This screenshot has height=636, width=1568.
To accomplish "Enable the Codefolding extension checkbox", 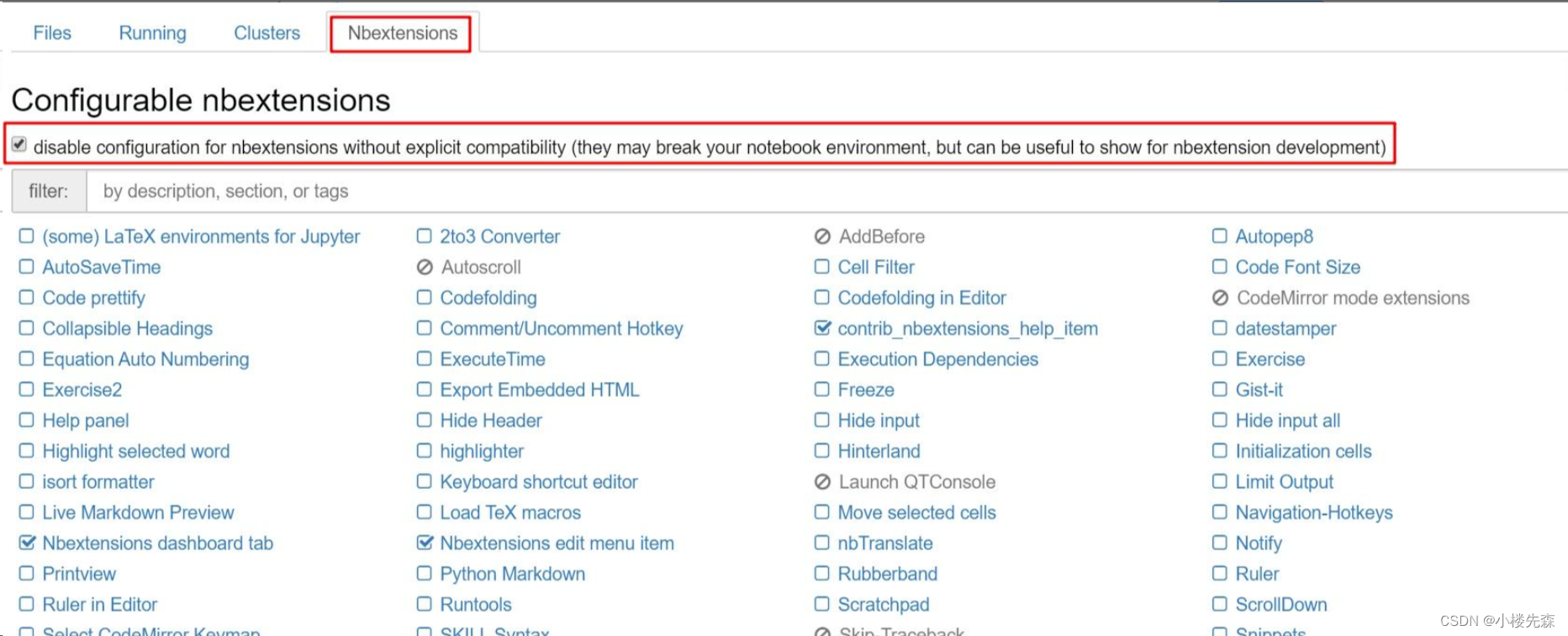I will tap(425, 298).
